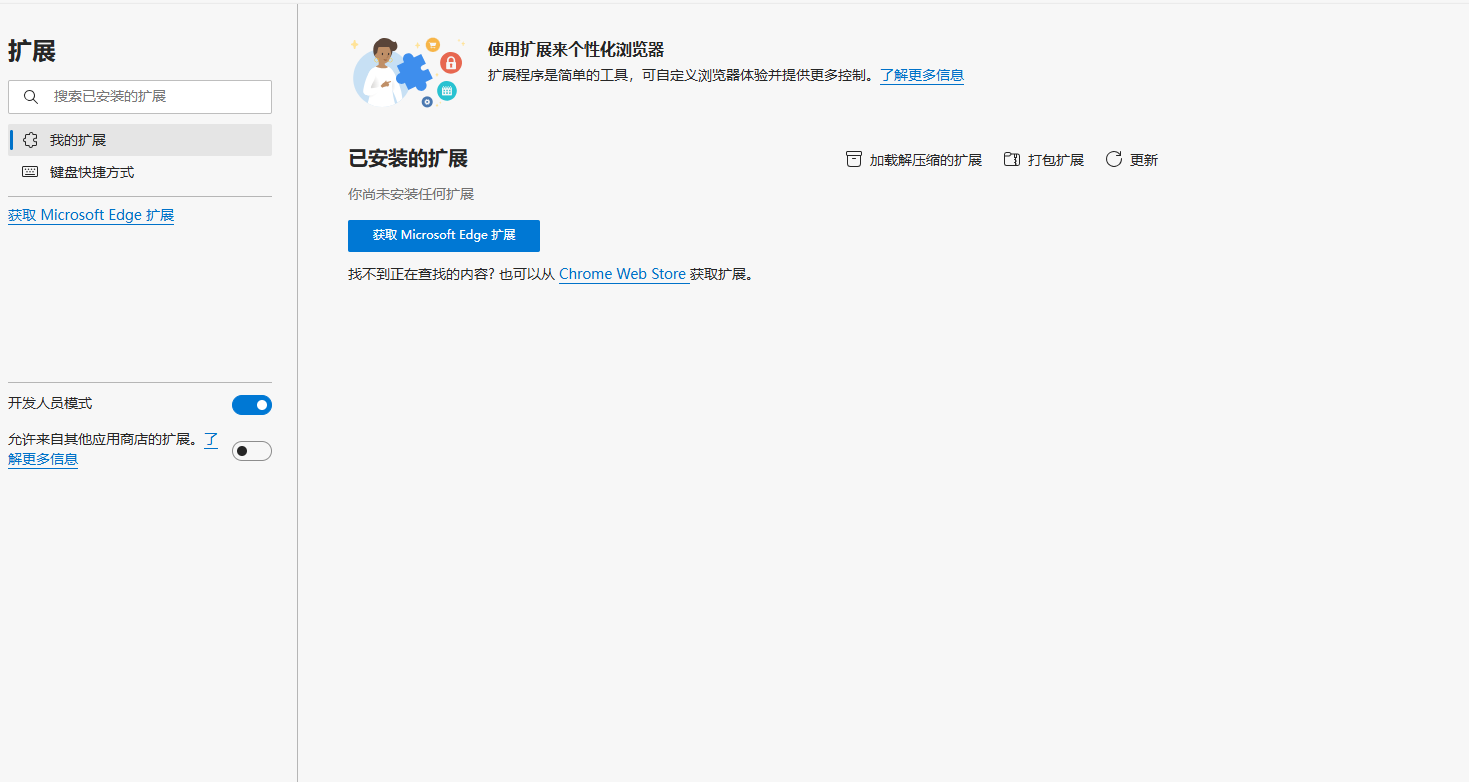
Task: Click the extensions illustration in the banner
Action: tap(408, 72)
